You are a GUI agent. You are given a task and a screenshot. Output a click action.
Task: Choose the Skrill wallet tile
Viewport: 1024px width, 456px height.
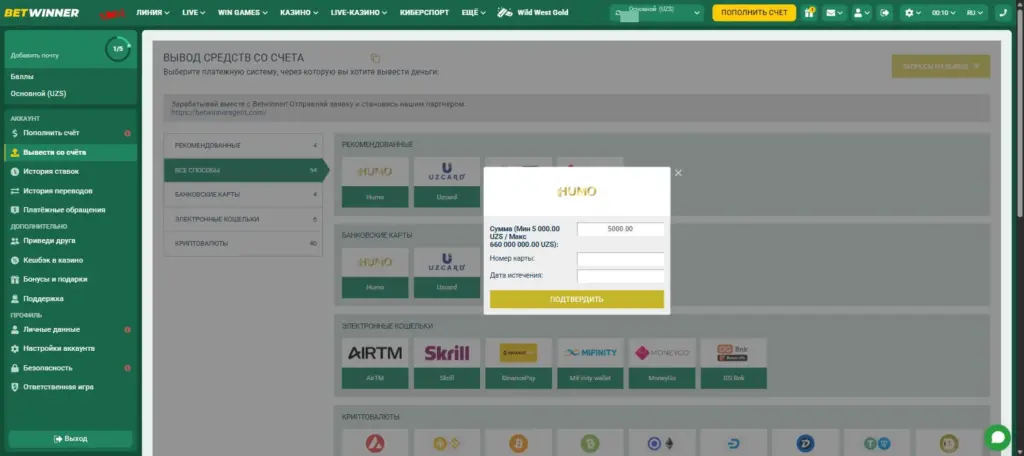coord(447,363)
